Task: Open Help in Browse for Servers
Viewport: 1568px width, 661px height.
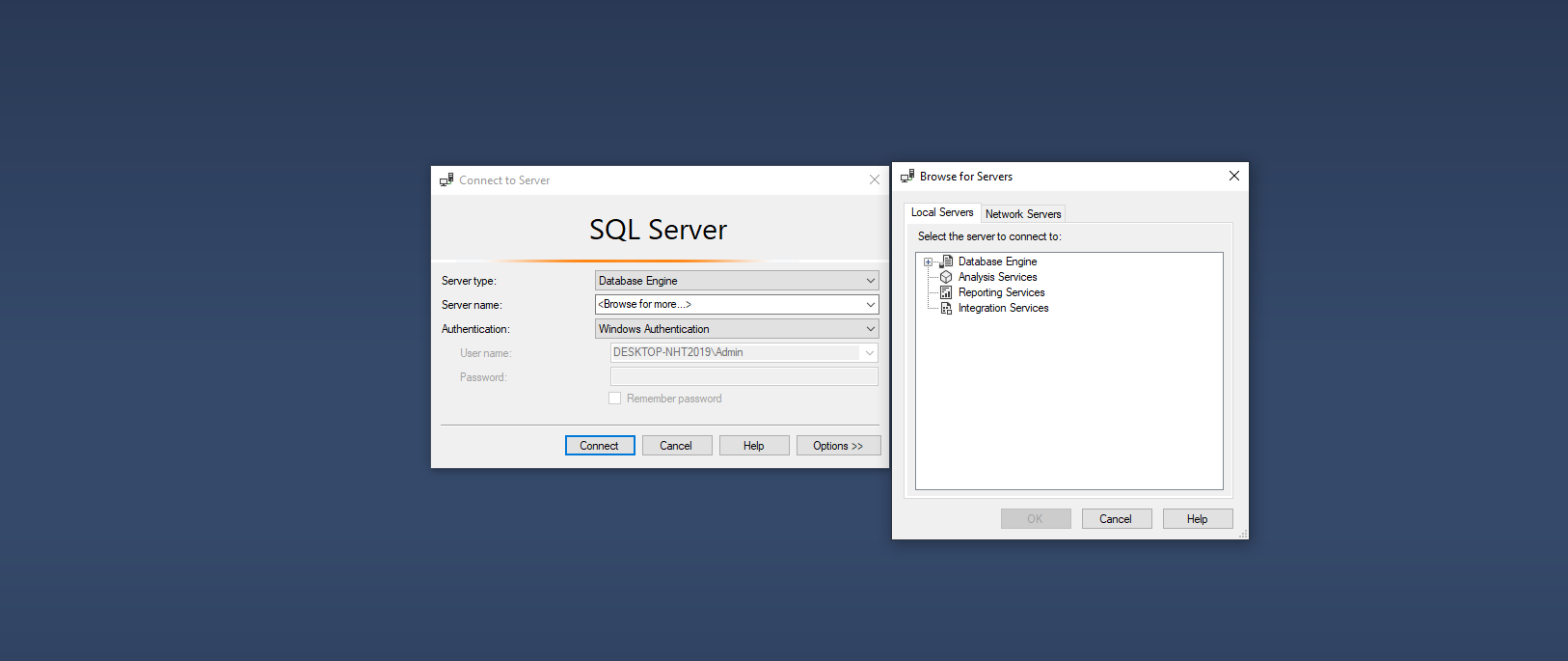Action: 1198,519
